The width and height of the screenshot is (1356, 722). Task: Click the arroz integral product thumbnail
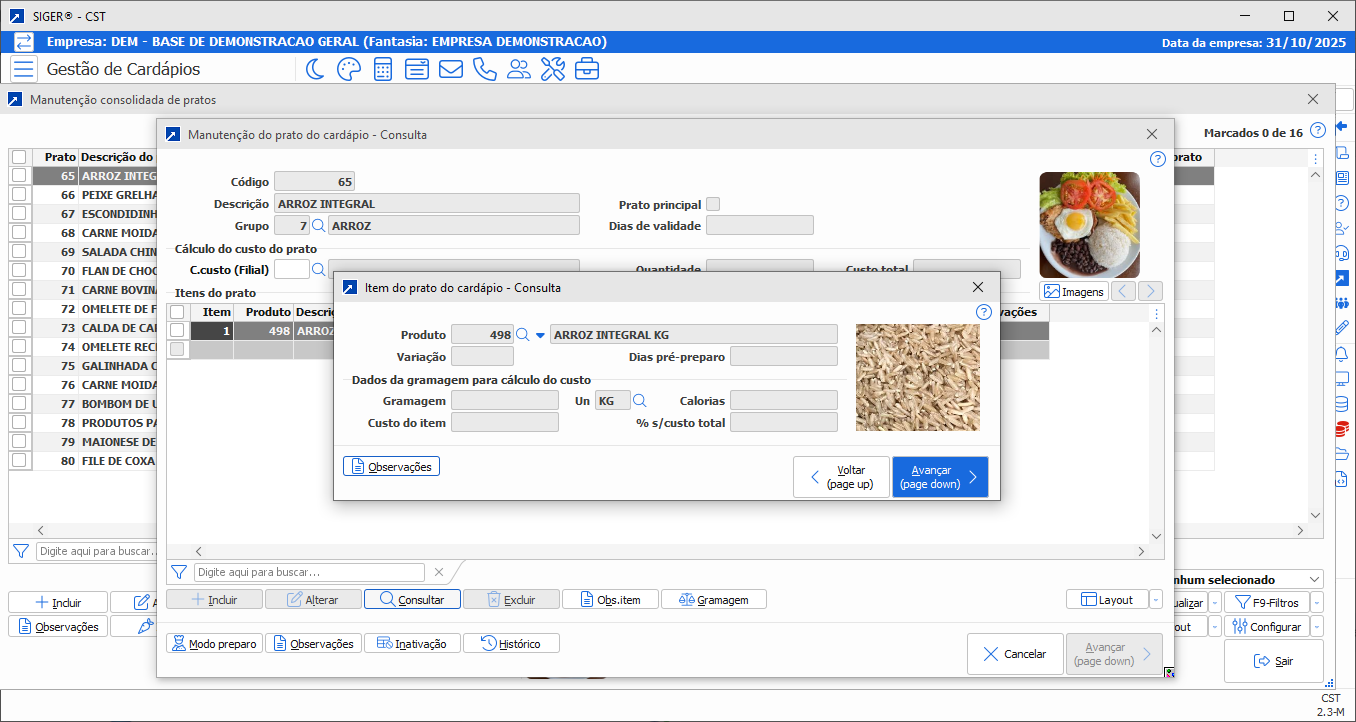click(917, 377)
